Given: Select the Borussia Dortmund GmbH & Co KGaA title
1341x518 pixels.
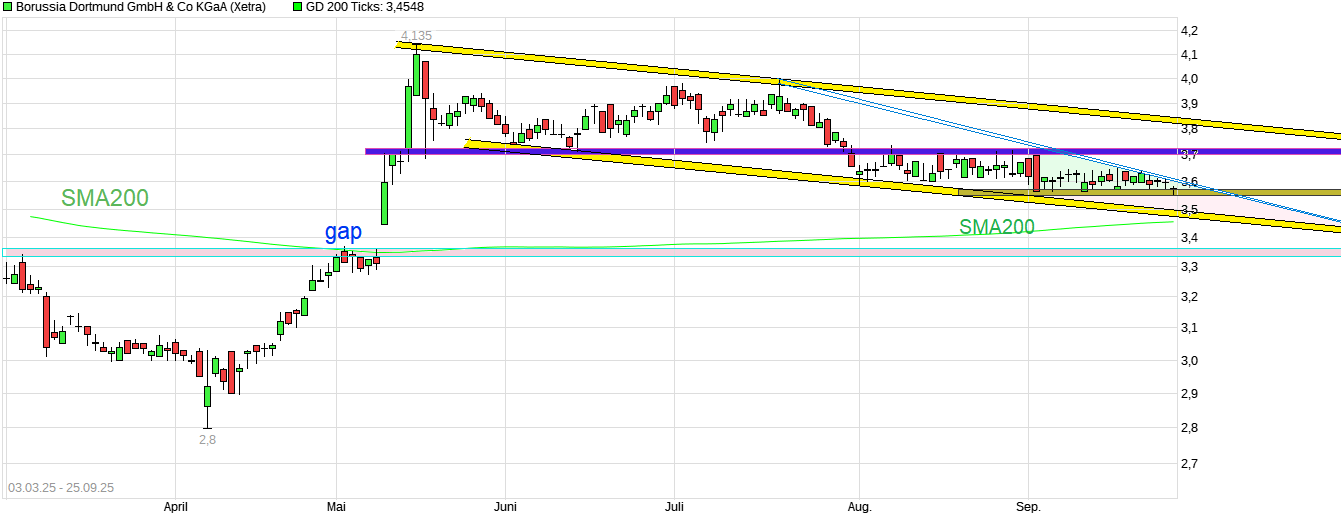Looking at the screenshot, I should coord(141,7).
